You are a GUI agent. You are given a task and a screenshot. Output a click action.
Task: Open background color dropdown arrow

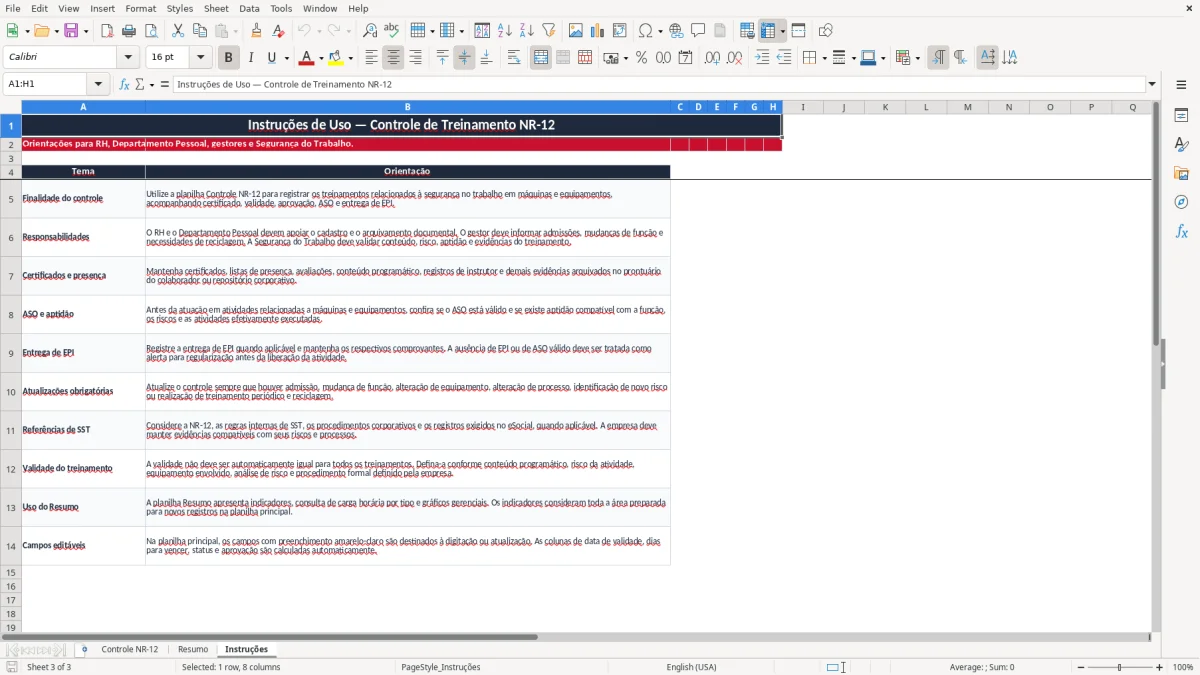[350, 58]
